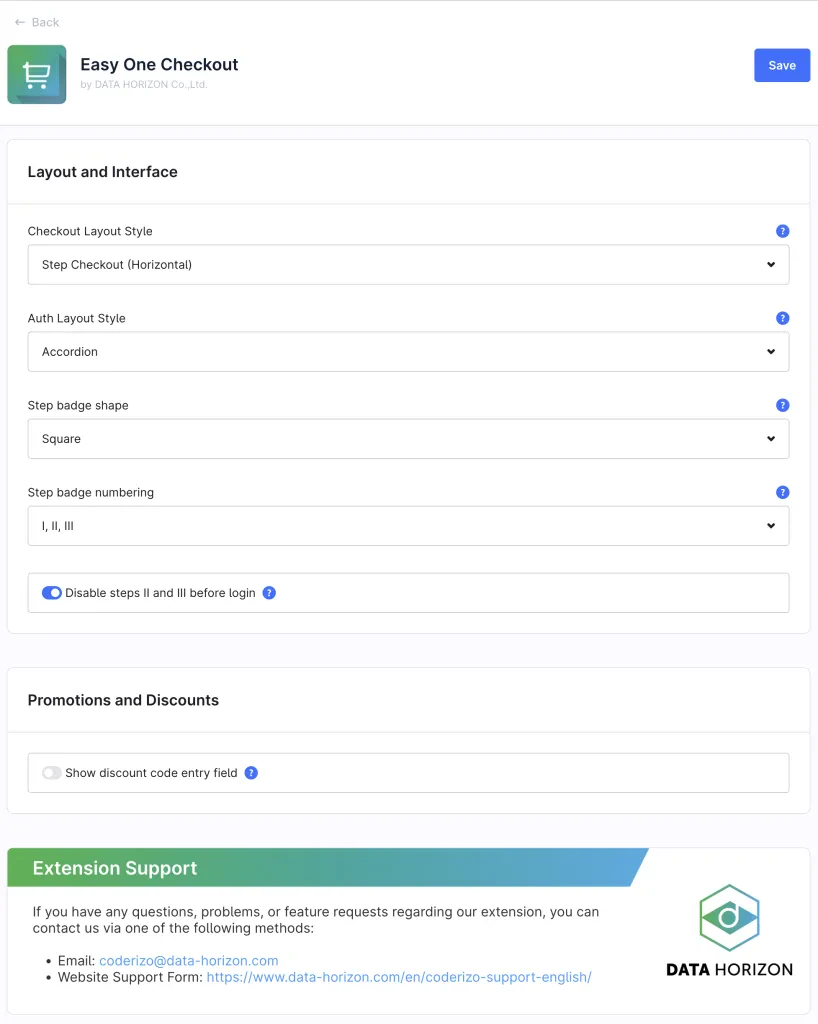Click the Data Horizon logo

click(729, 930)
